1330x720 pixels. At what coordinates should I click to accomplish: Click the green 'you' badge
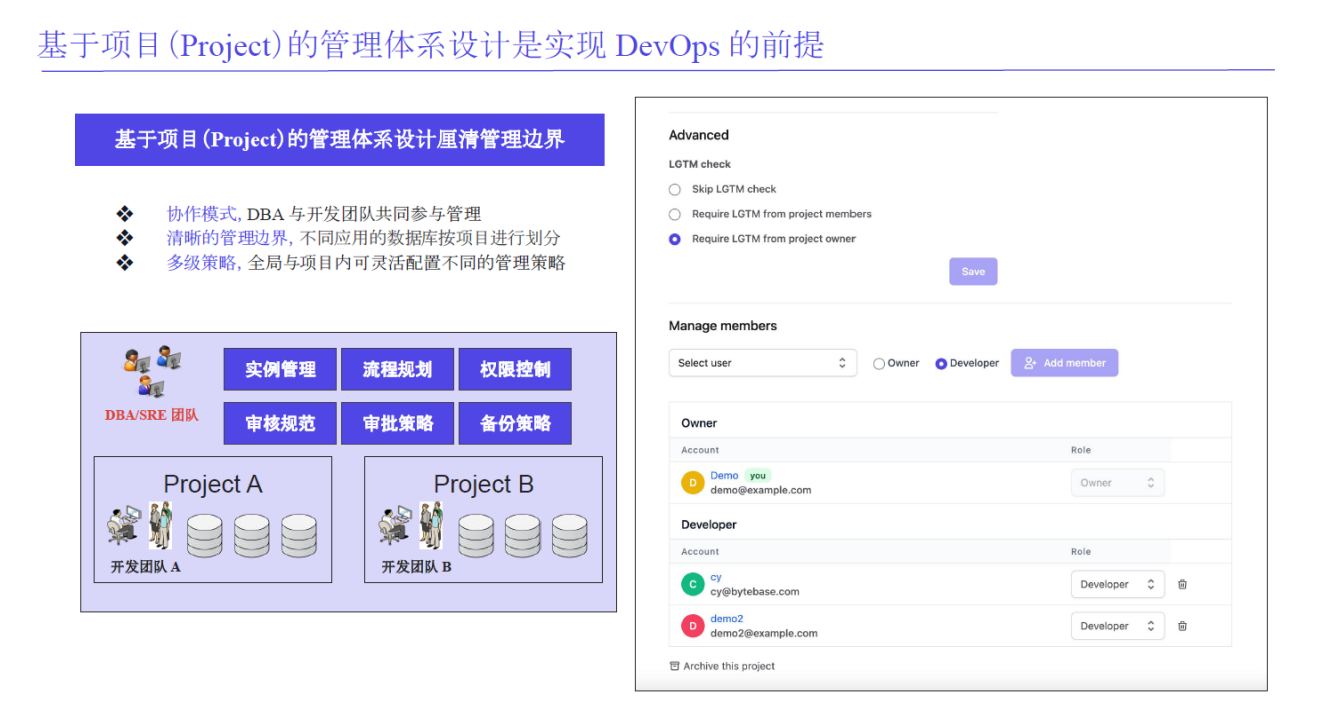point(758,476)
